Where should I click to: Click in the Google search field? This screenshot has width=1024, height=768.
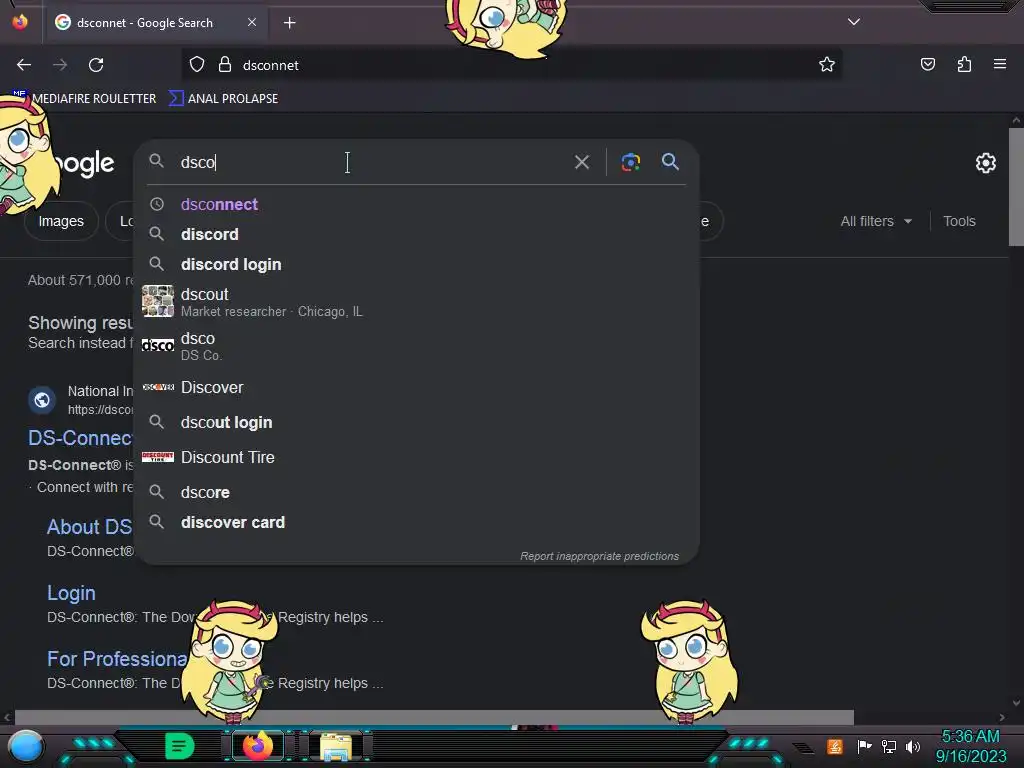coord(372,162)
